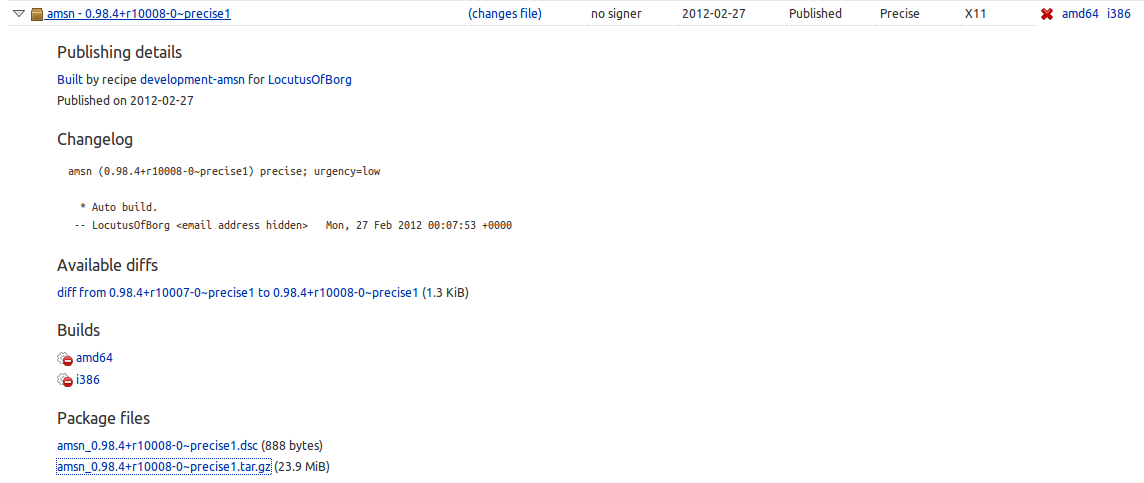Image resolution: width=1144 pixels, height=483 pixels.
Task: Open diff from r10007 to r10008 link
Action: pyautogui.click(x=238, y=293)
